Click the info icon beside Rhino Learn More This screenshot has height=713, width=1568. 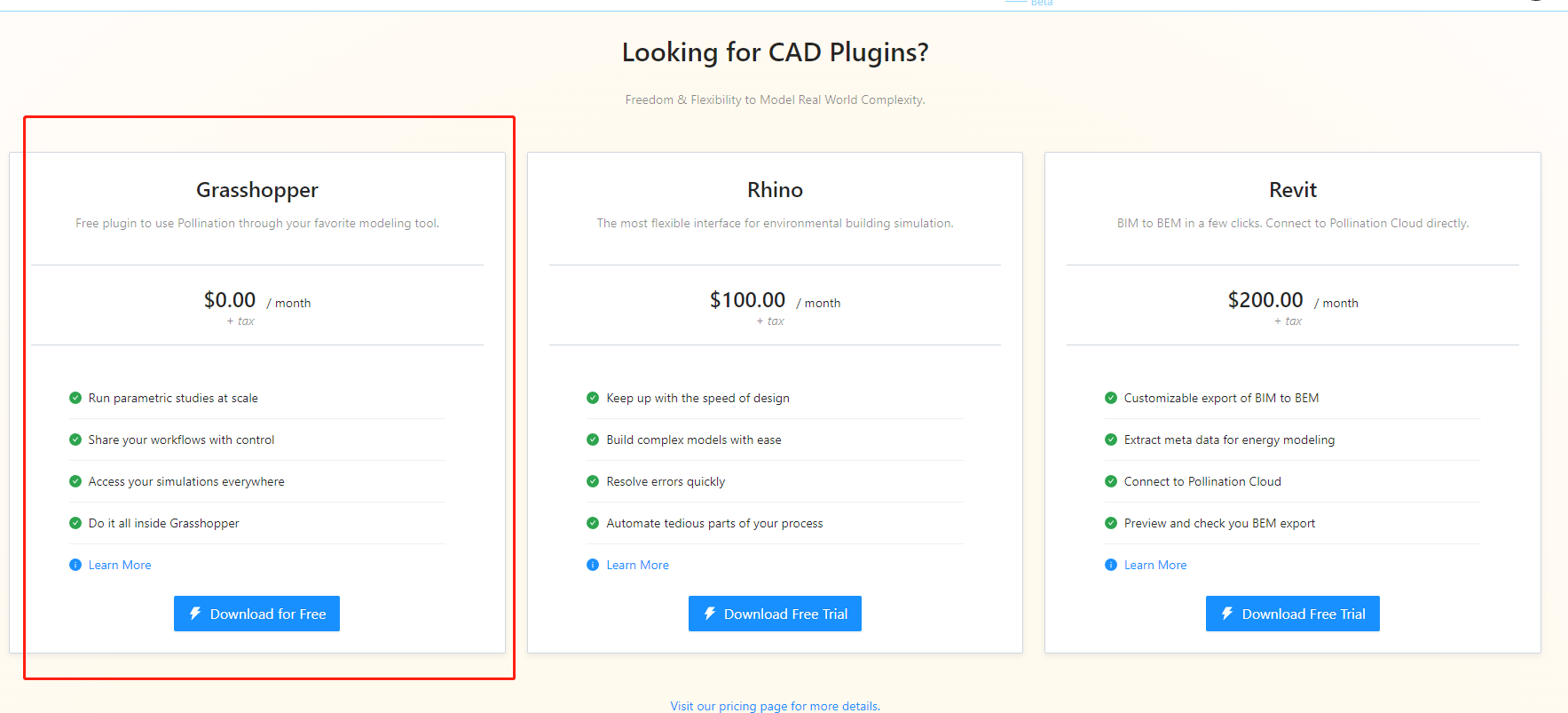(593, 565)
